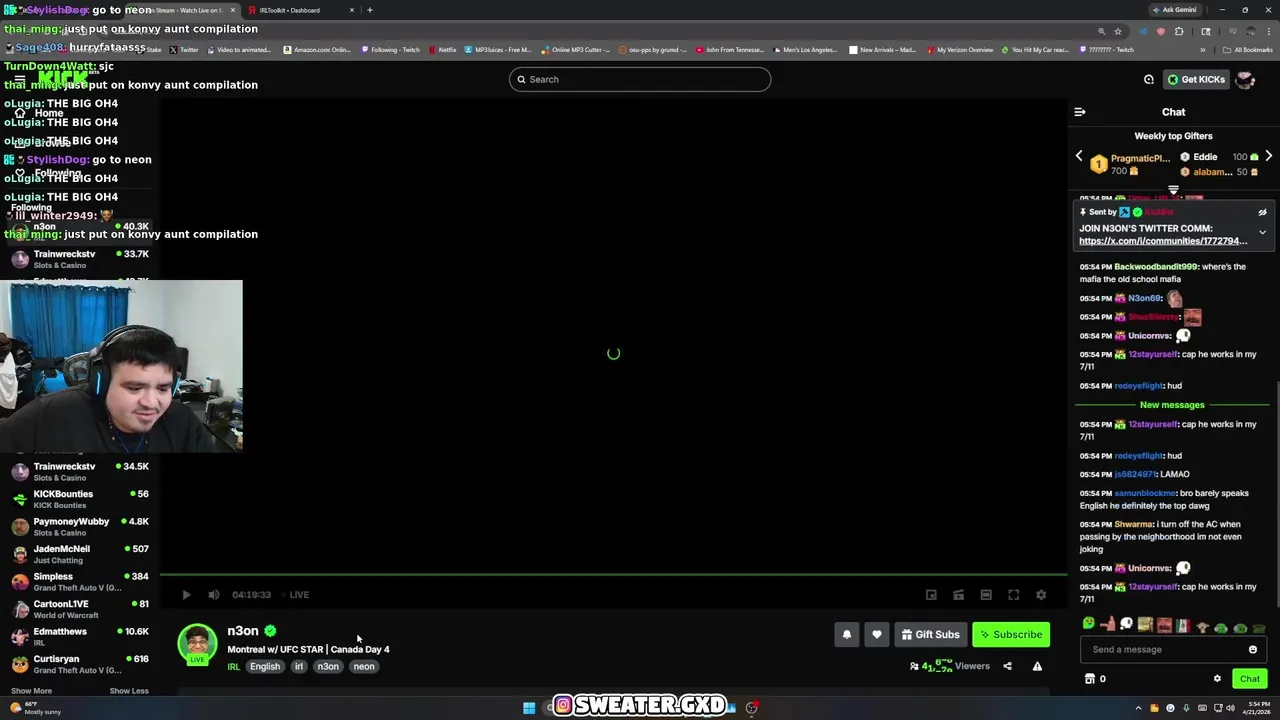Open Simpless channel in sidebar
Screen dimensions: 1280x720
(80, 582)
